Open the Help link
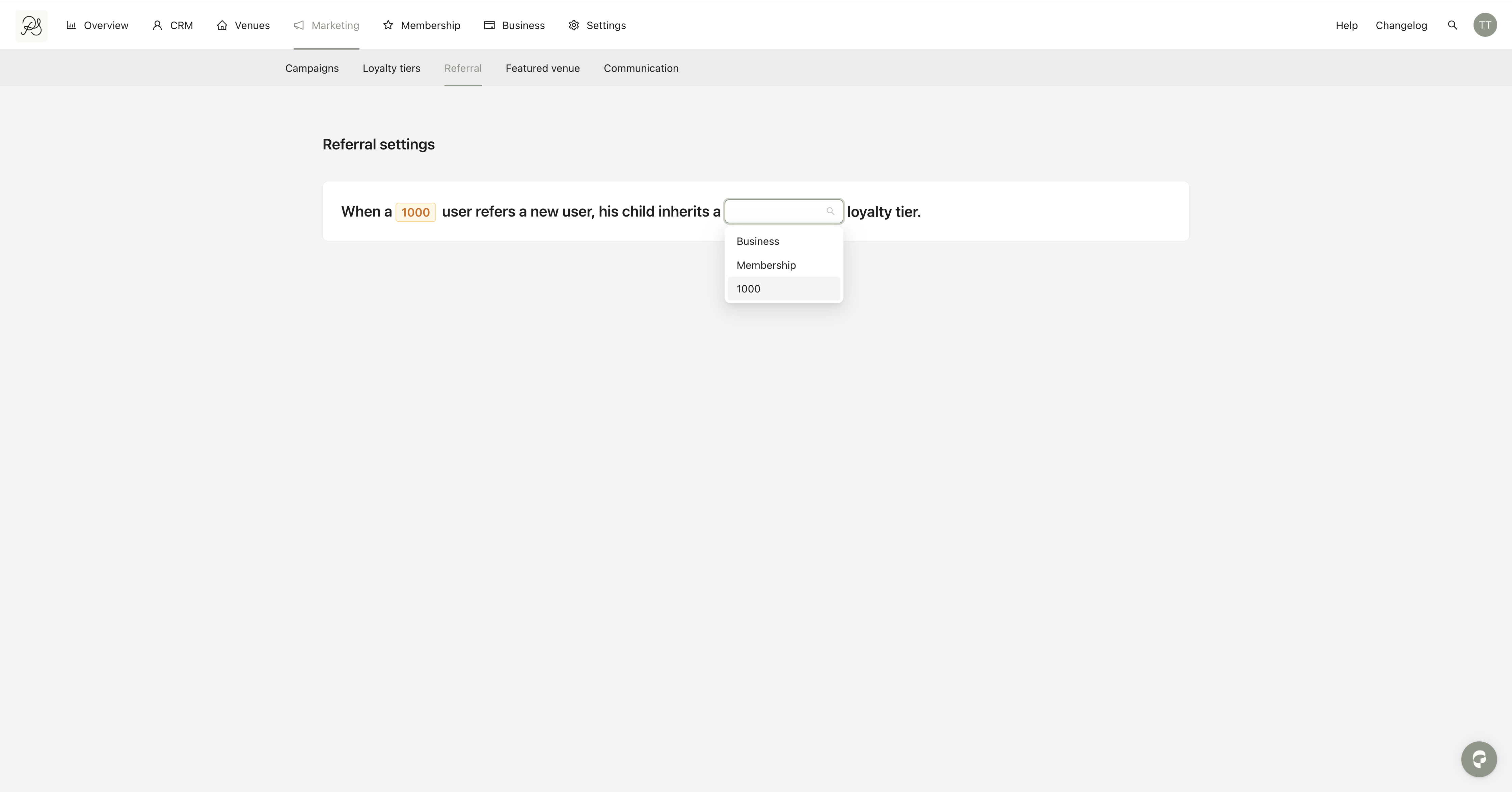The width and height of the screenshot is (1512, 792). (1347, 25)
